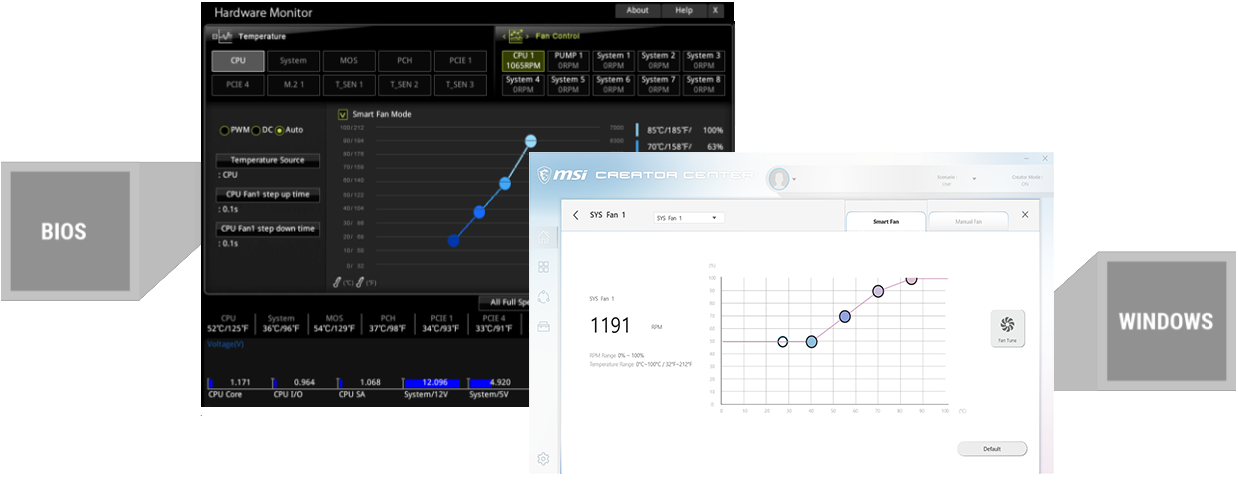Close Hardware Monitor with the X button

click(x=716, y=11)
